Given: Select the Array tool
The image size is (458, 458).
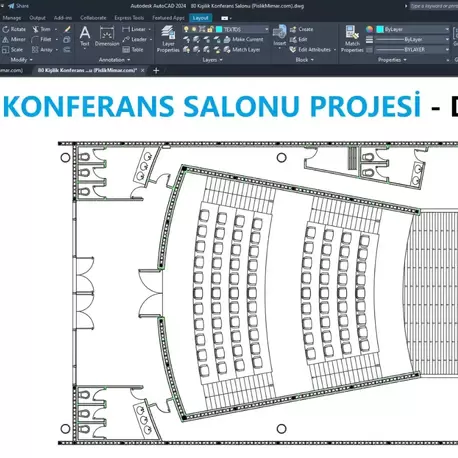Looking at the screenshot, I should (42, 50).
